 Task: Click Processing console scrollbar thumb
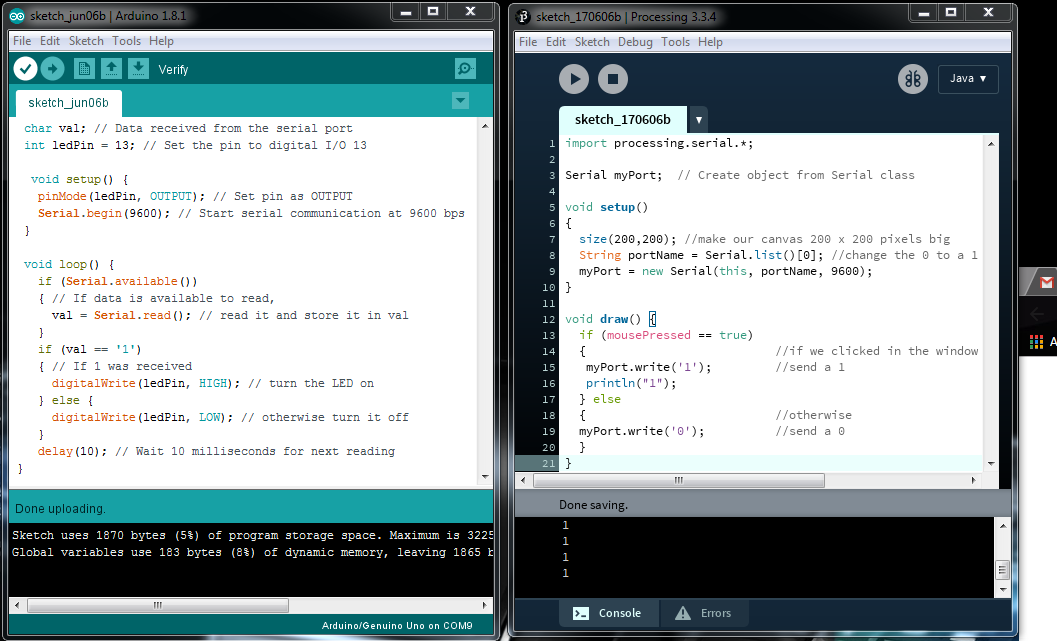(1002, 570)
